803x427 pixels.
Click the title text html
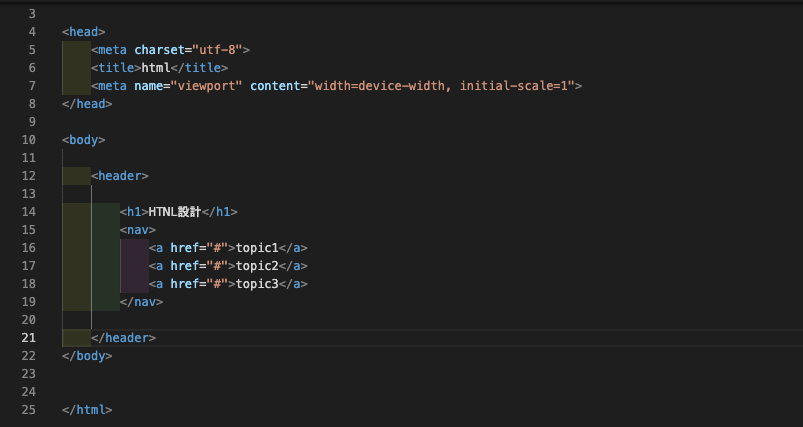156,68
